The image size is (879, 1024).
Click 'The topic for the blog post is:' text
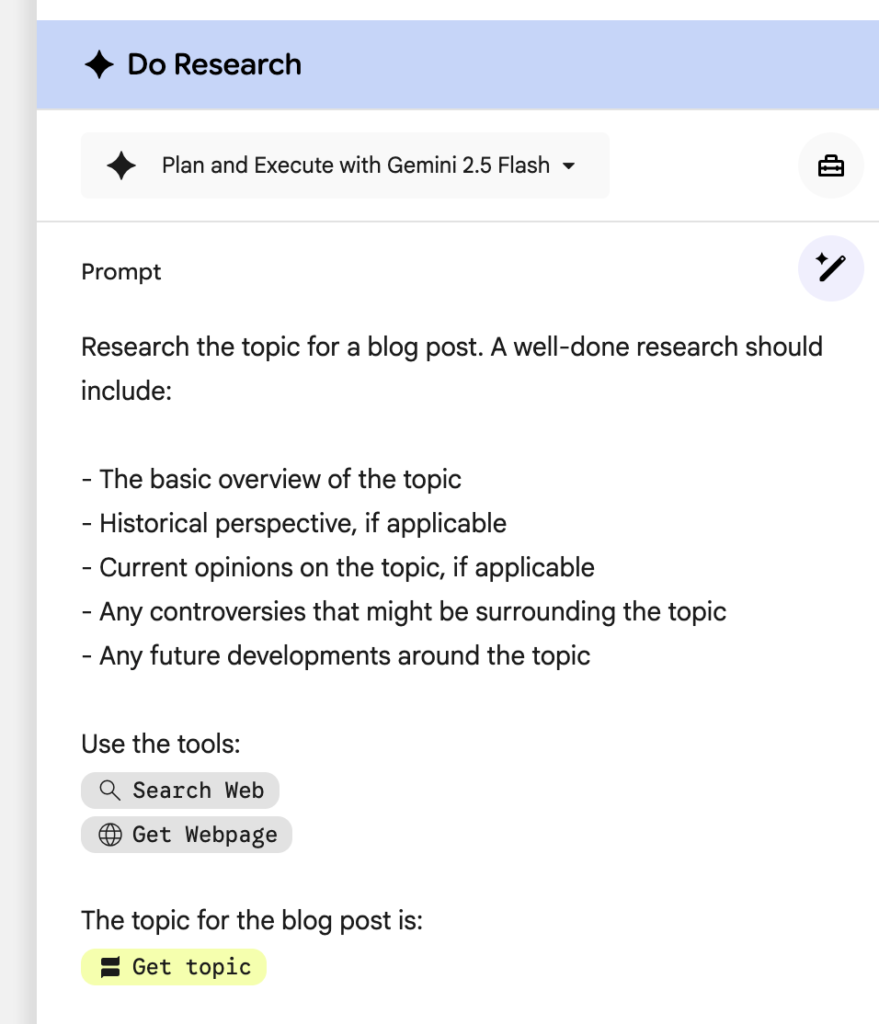tap(252, 920)
